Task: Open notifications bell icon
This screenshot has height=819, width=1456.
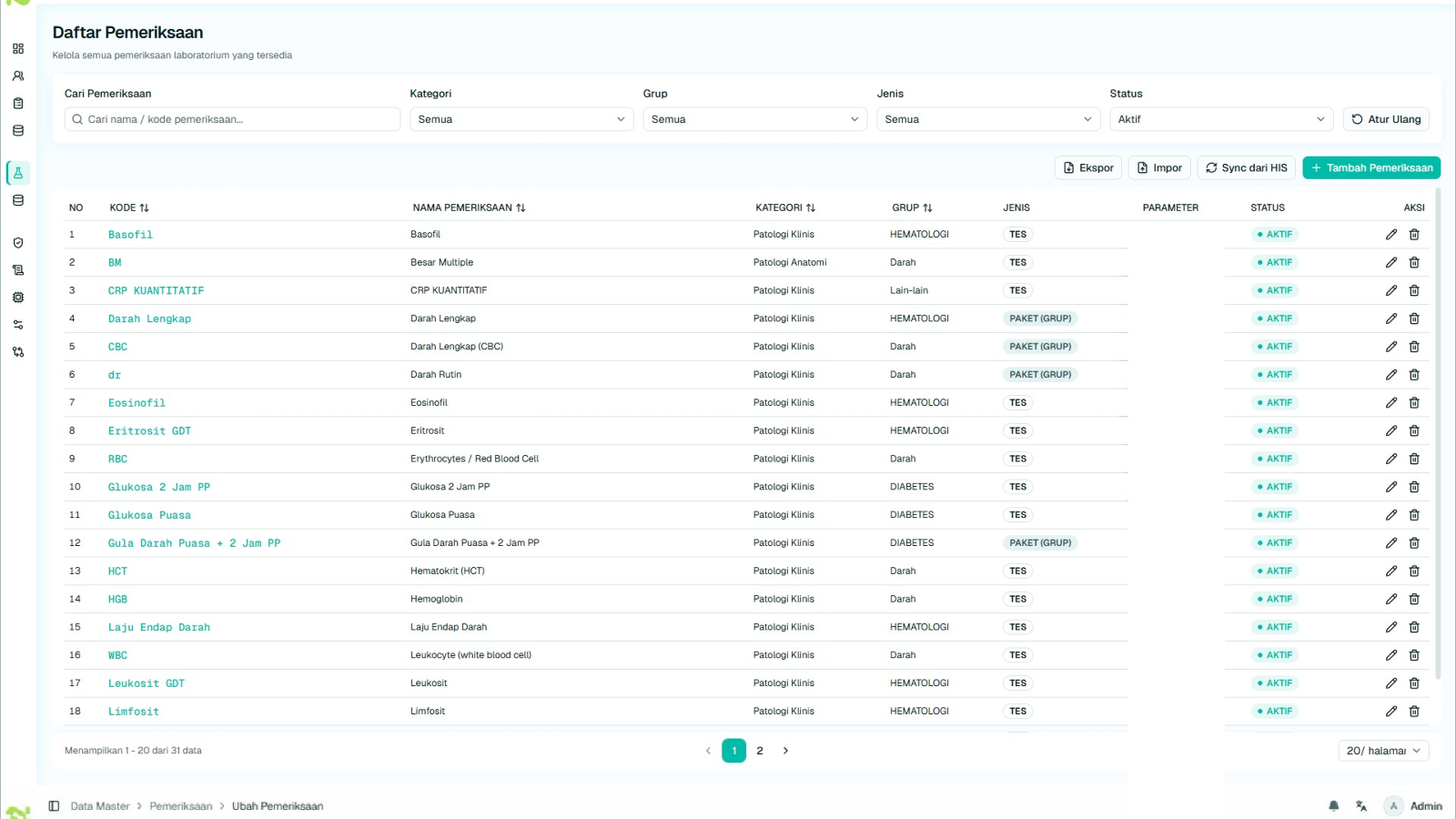Action: coord(1334,806)
